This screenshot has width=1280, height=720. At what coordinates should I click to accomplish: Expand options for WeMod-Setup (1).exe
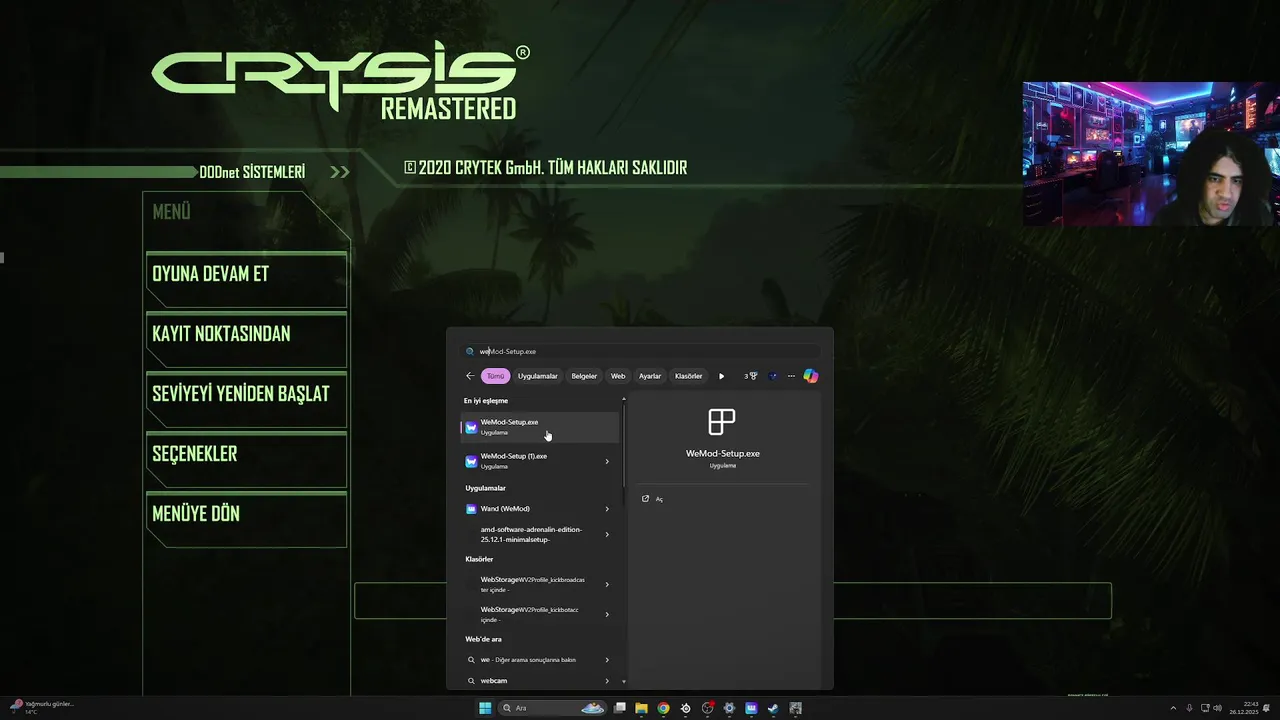[x=607, y=461]
